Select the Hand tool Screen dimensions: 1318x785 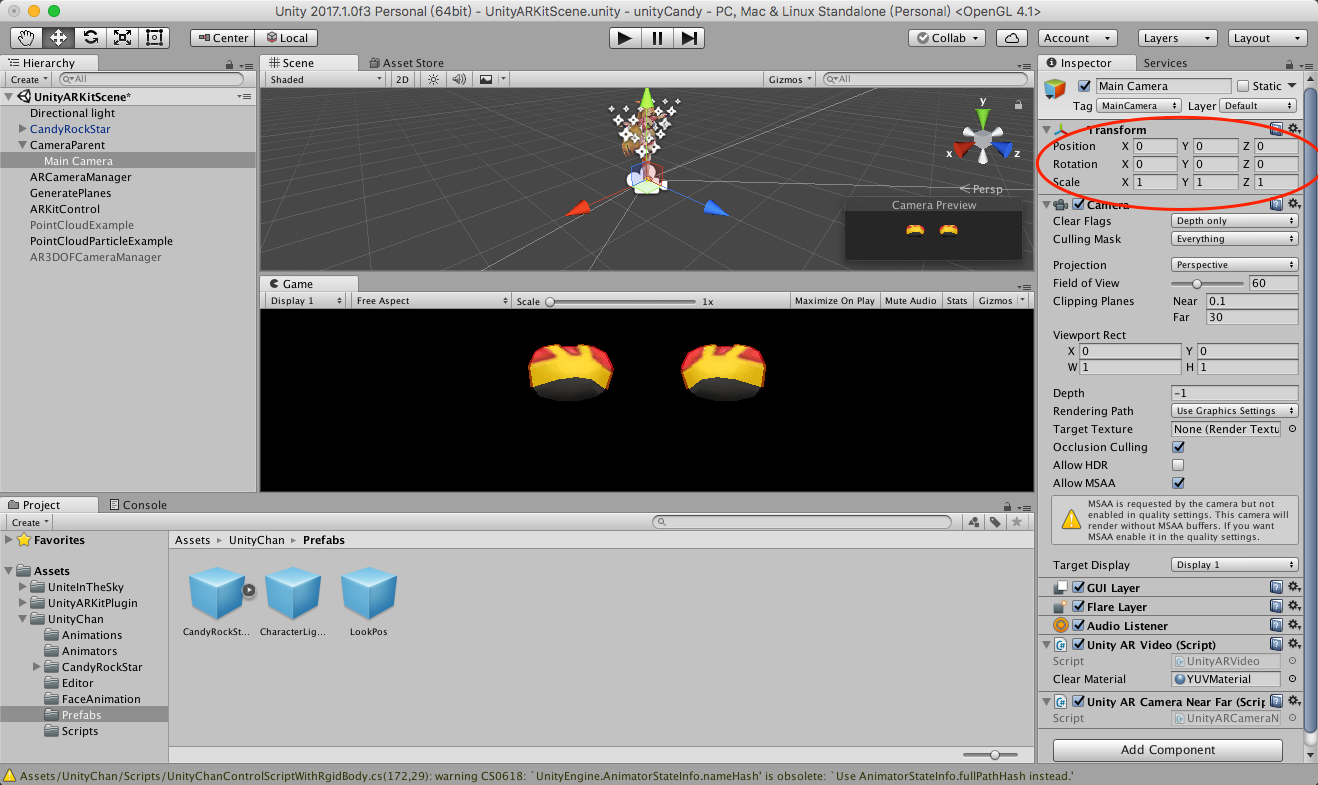pyautogui.click(x=27, y=38)
